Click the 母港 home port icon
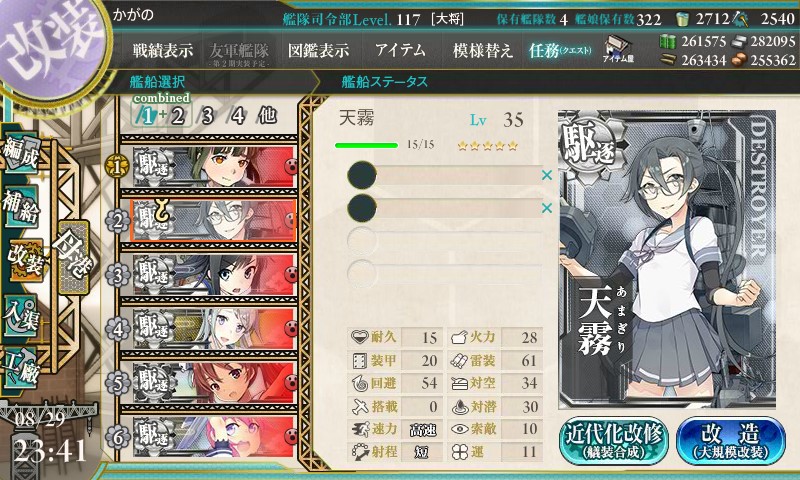This screenshot has height=480, width=800. click(73, 257)
